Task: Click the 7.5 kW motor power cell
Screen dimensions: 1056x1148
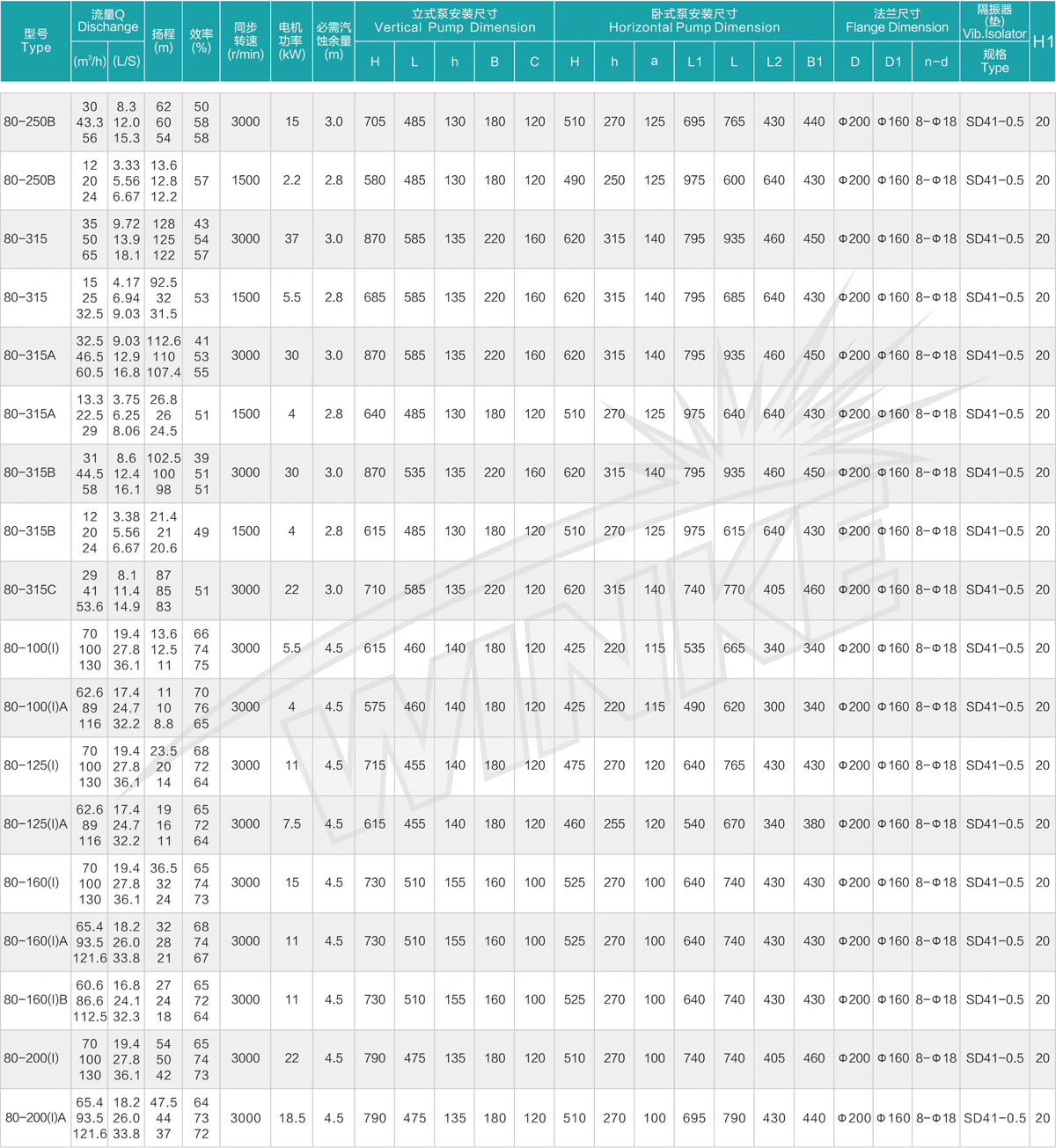Action: [x=291, y=824]
